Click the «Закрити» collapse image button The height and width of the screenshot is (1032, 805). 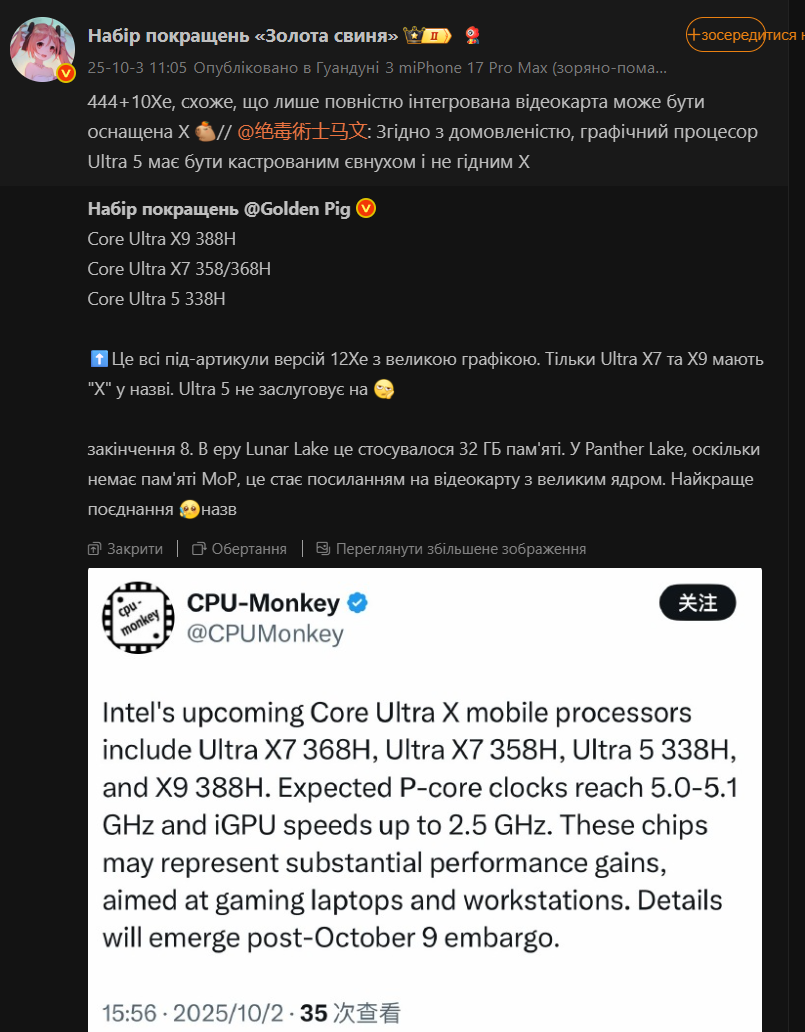pyautogui.click(x=134, y=549)
